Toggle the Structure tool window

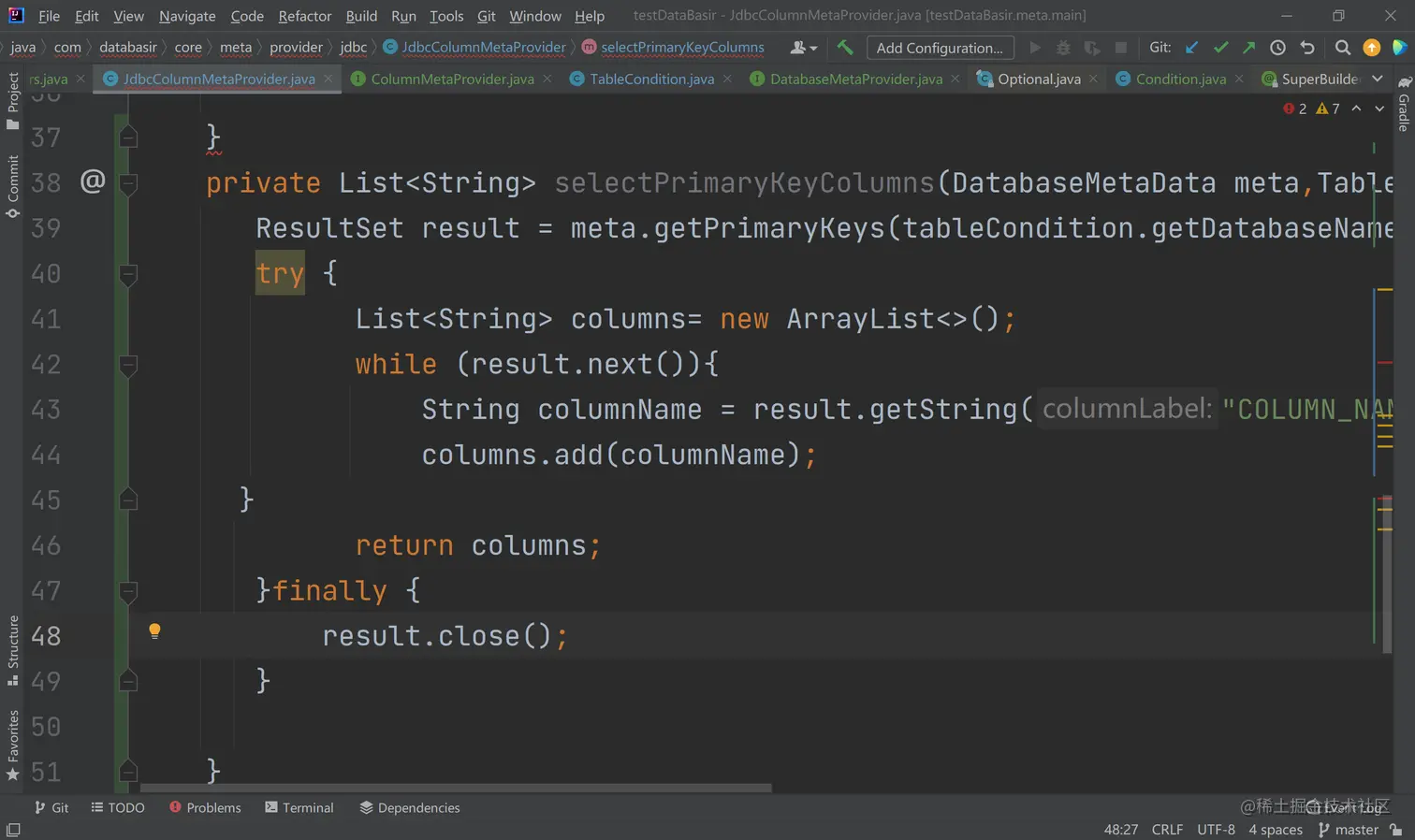[x=12, y=650]
